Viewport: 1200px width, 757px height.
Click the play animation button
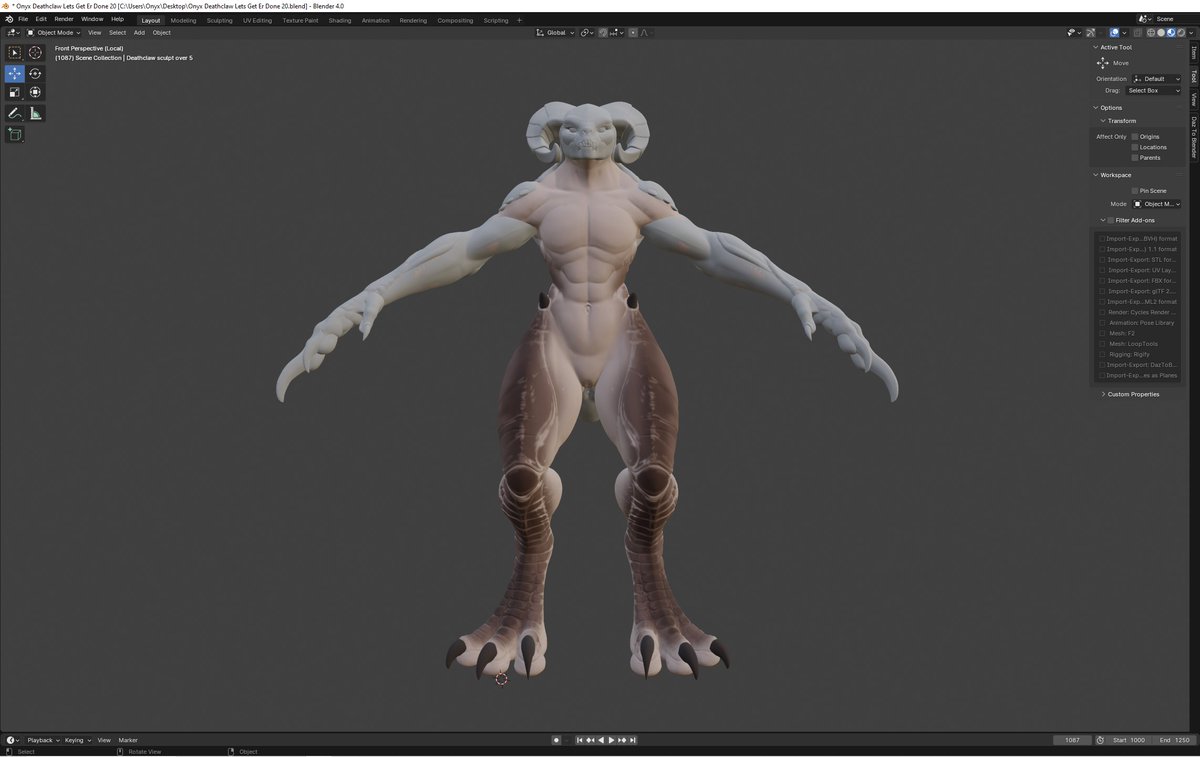(611, 740)
